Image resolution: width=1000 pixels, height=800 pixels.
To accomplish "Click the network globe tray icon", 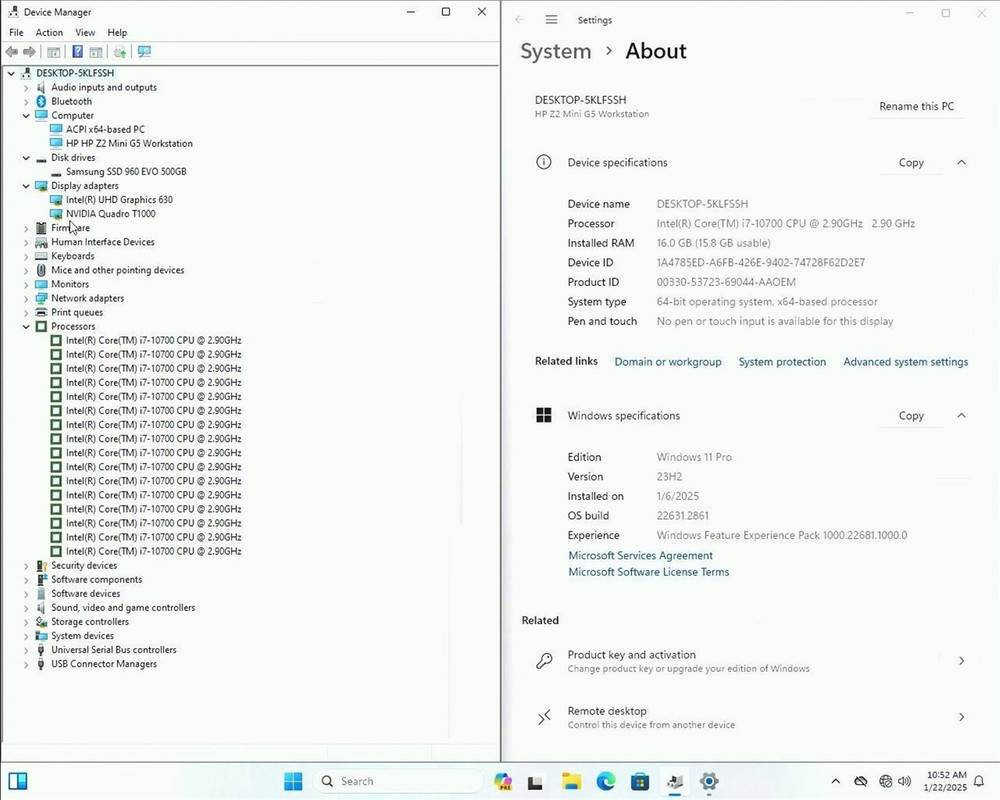I will (885, 781).
